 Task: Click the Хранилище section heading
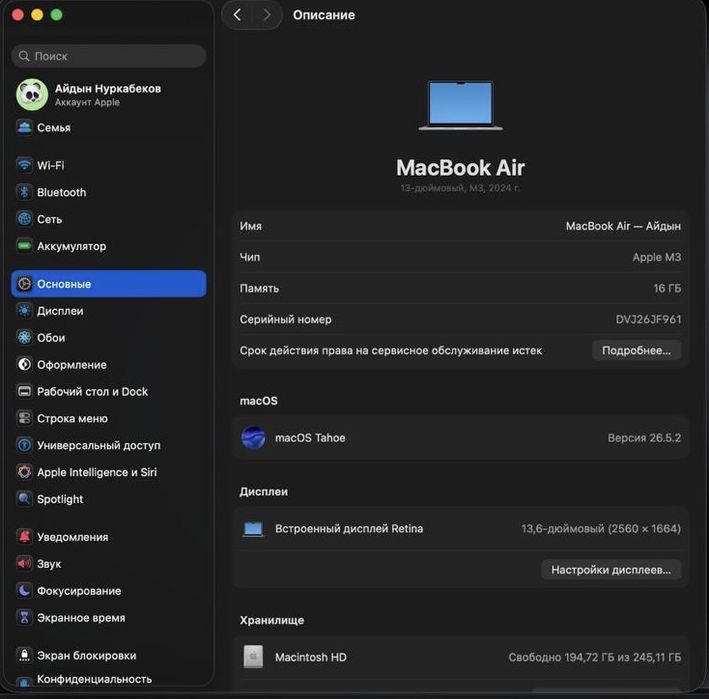tap(272, 620)
